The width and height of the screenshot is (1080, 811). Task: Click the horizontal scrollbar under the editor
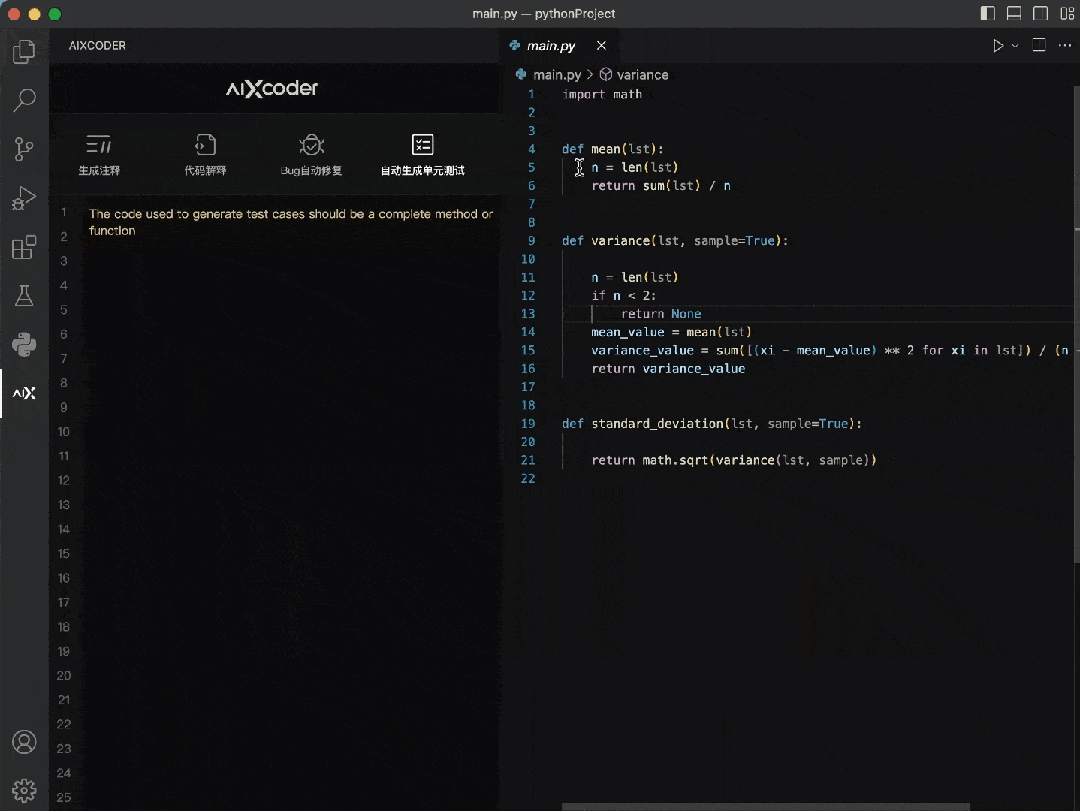(x=766, y=807)
